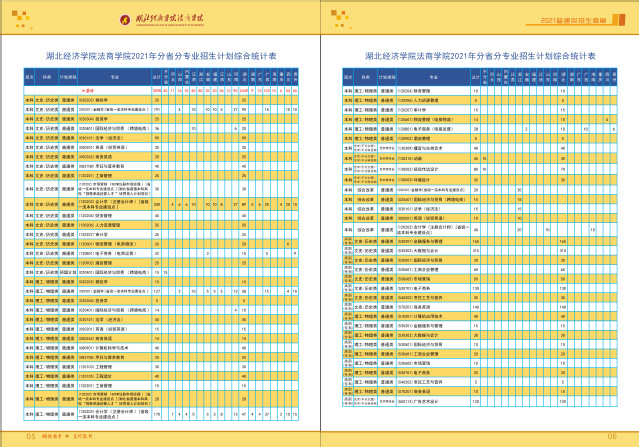
Task: Select 层次 column header in right table
Action: tap(350, 76)
